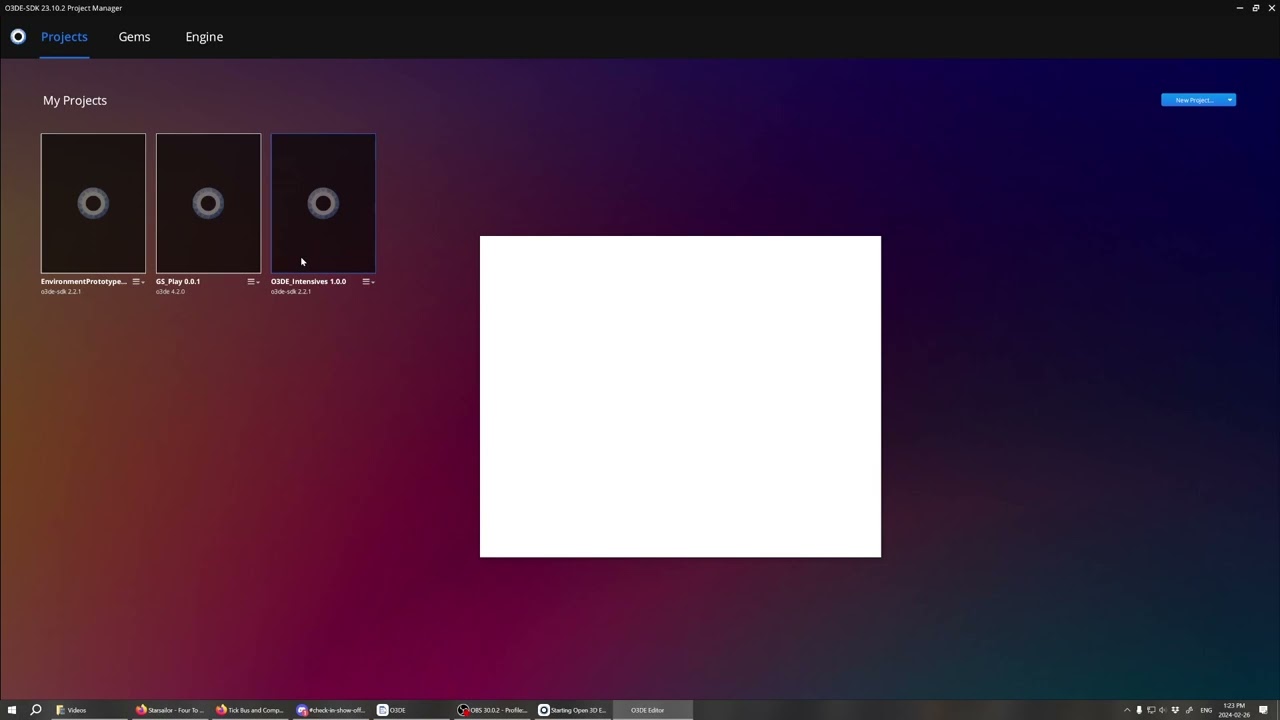Screen dimensions: 1280x720
Task: Open the O3DE document taskbar item
Action: point(410,710)
